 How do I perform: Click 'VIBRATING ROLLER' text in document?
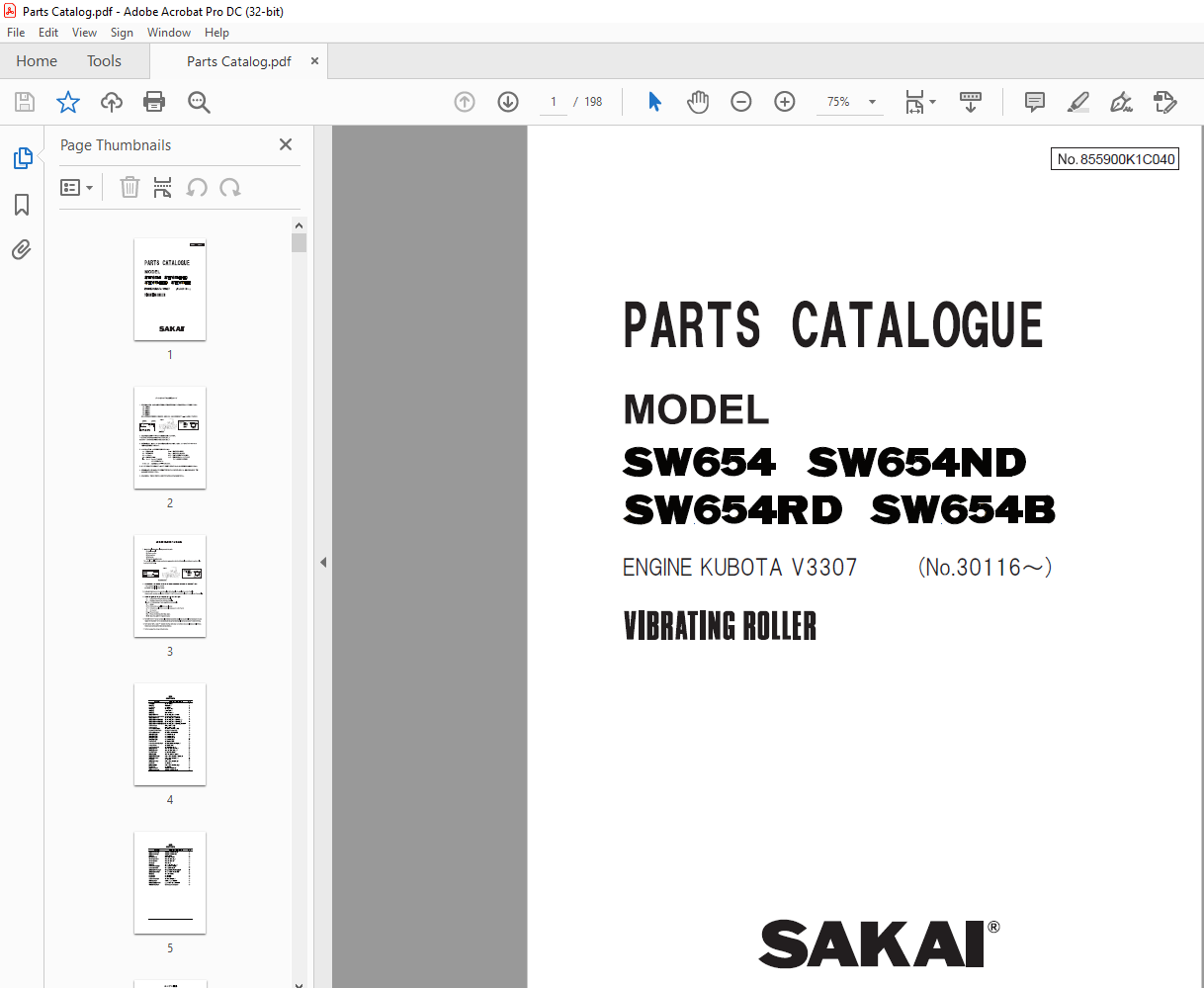coord(720,626)
